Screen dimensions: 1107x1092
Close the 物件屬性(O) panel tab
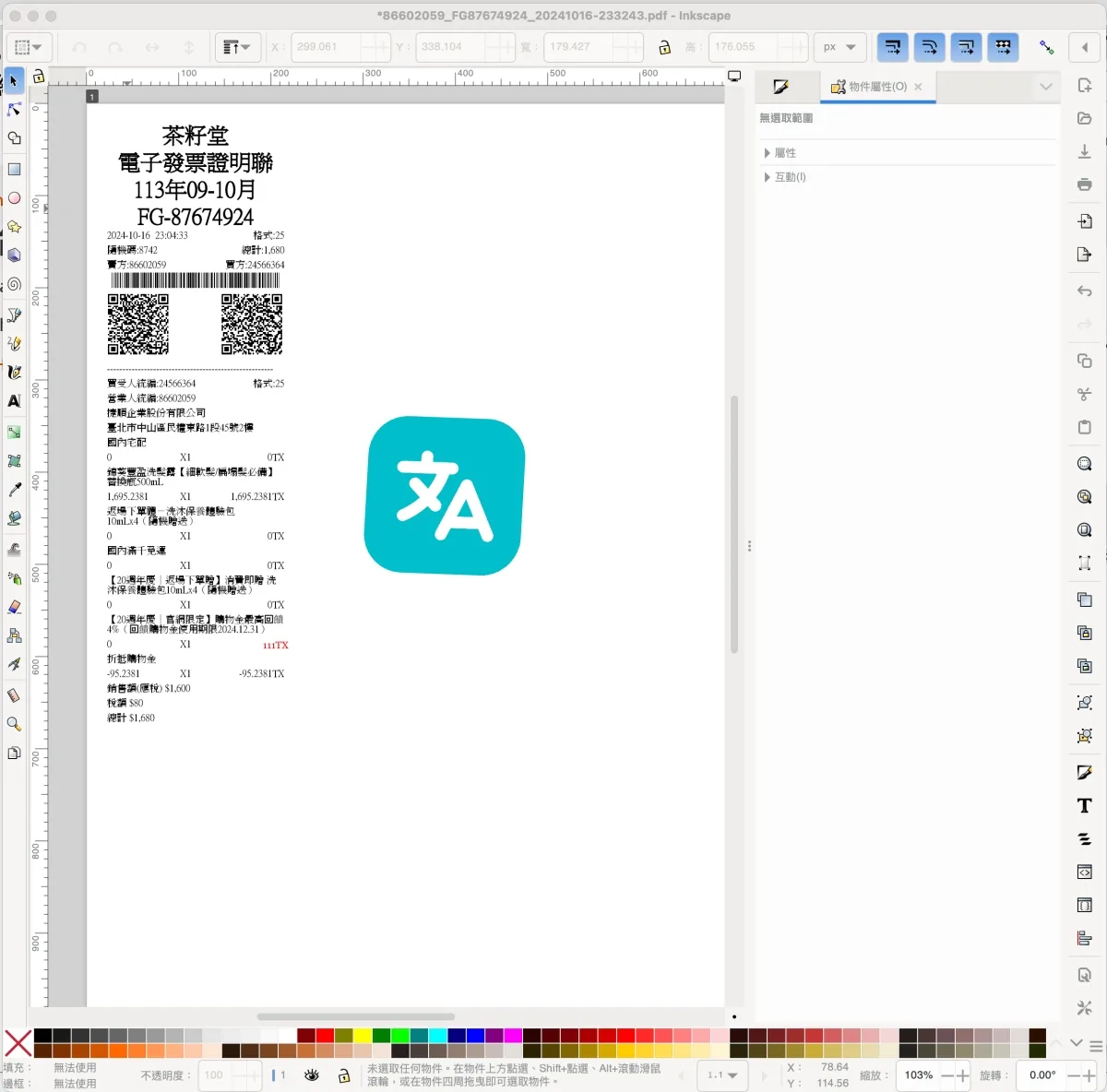click(918, 87)
